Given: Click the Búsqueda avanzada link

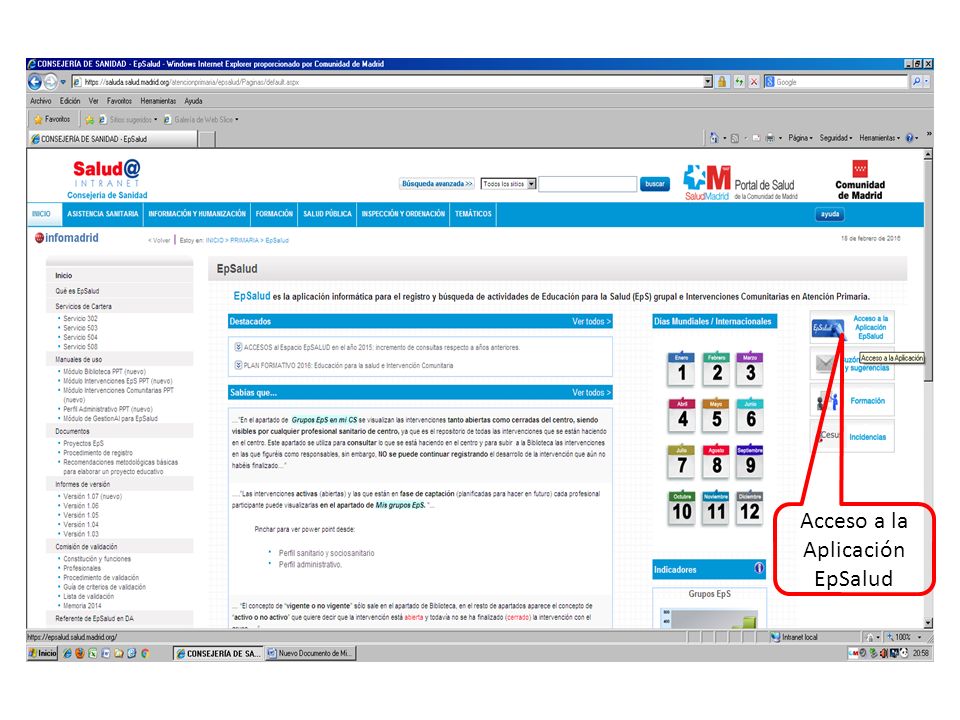Looking at the screenshot, I should click(x=437, y=184).
